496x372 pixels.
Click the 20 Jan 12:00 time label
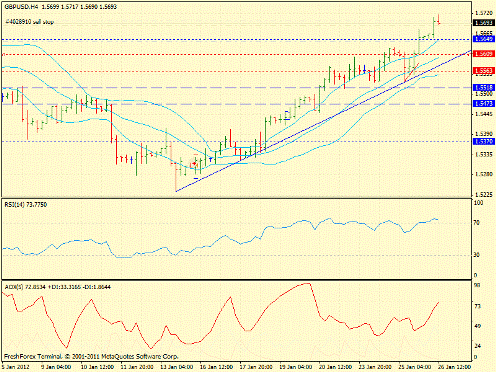(335, 367)
